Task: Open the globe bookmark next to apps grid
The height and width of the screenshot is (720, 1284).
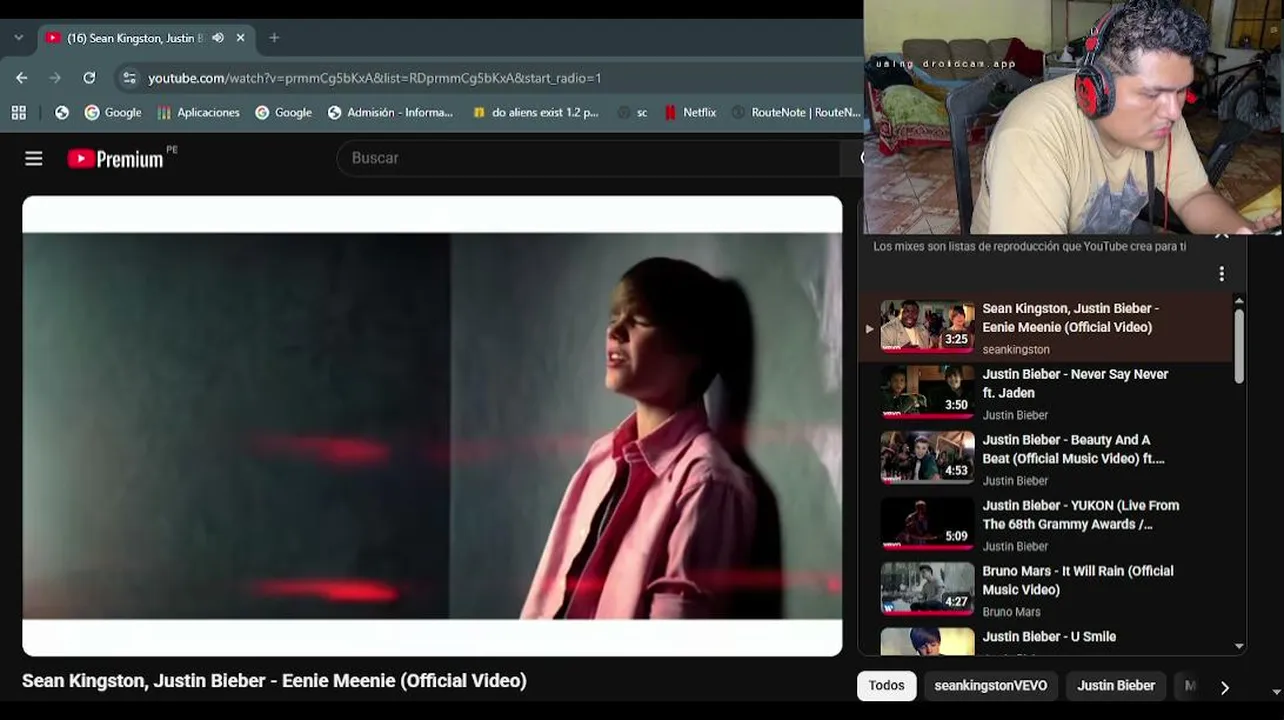Action: point(62,113)
